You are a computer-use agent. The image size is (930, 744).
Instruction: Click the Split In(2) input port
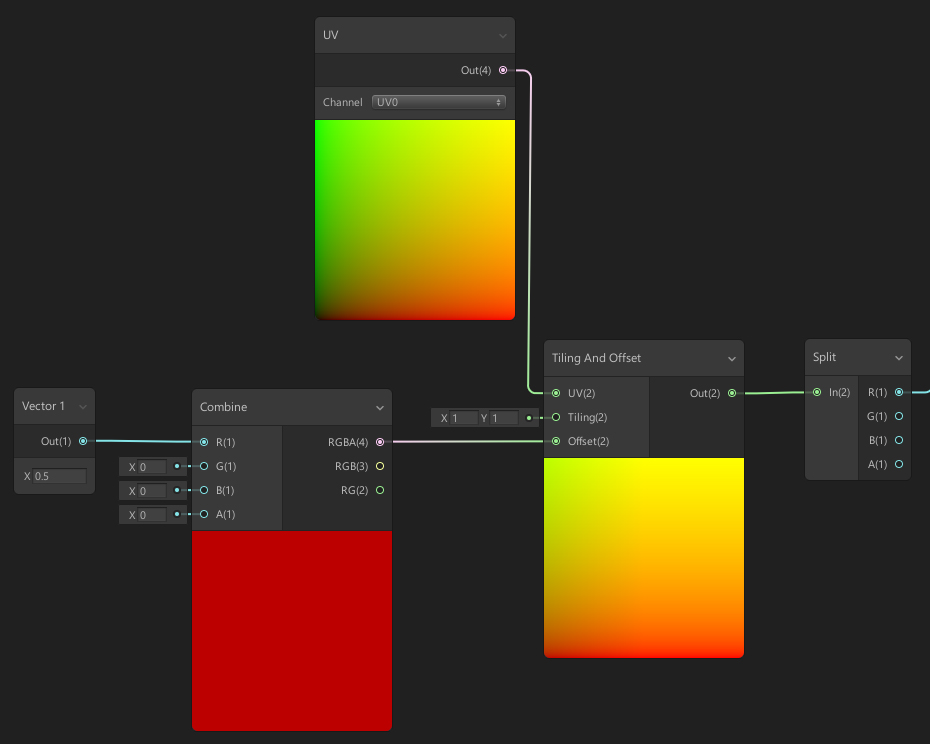click(x=817, y=392)
